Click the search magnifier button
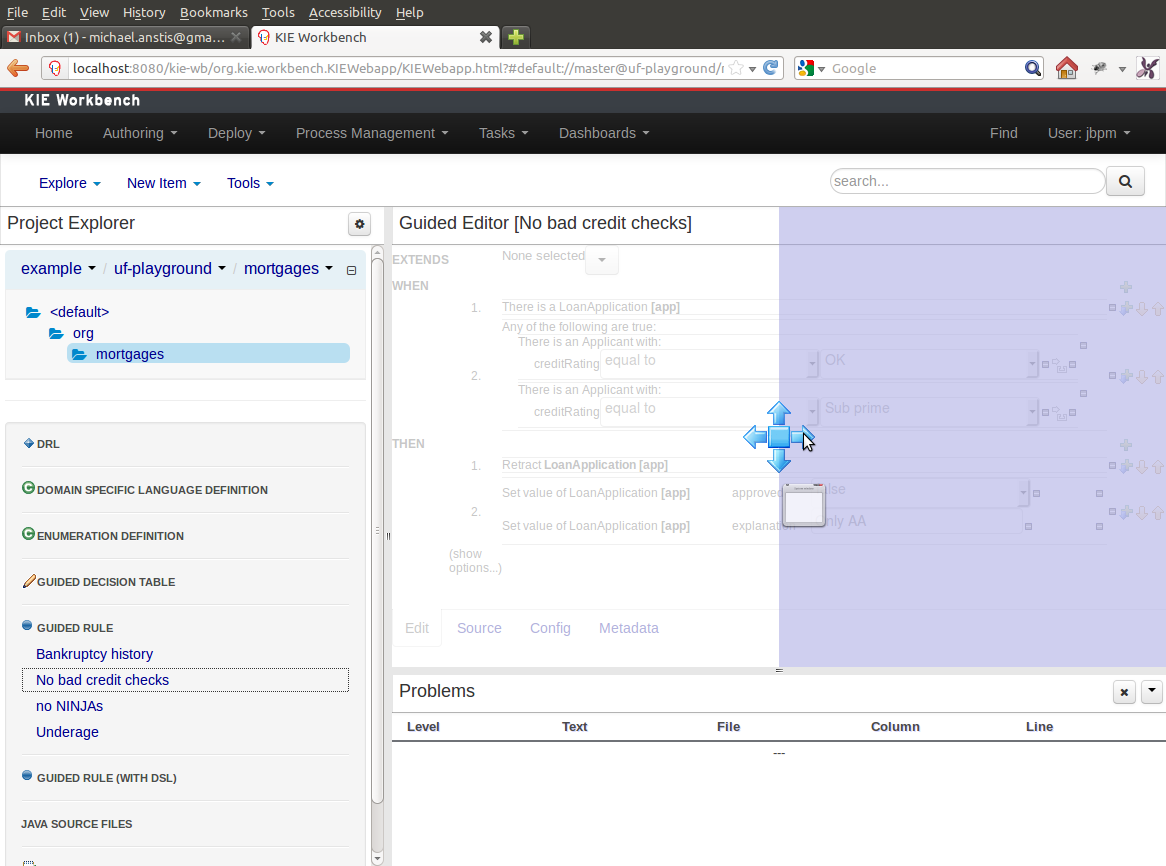The image size is (1166, 866). click(1125, 181)
